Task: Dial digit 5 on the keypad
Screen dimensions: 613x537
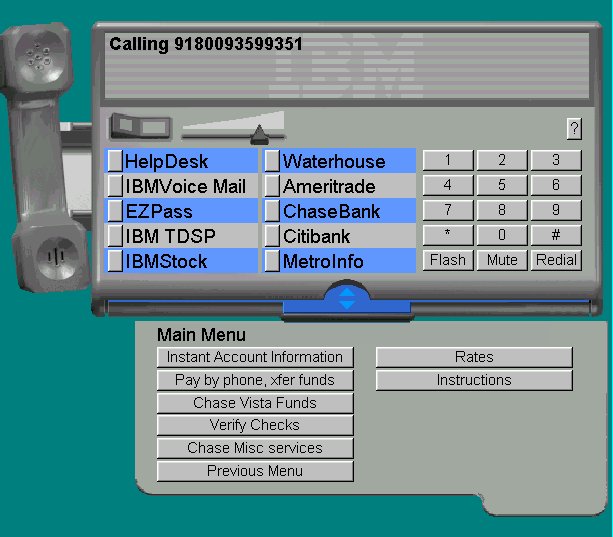Action: tap(502, 185)
